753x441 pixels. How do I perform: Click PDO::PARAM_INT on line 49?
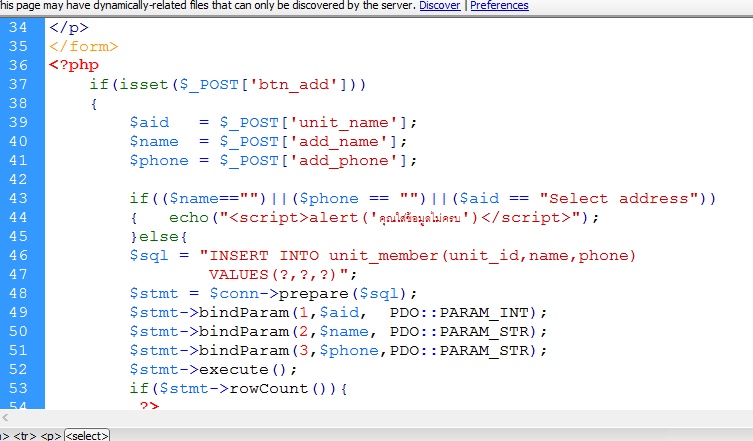pos(462,313)
